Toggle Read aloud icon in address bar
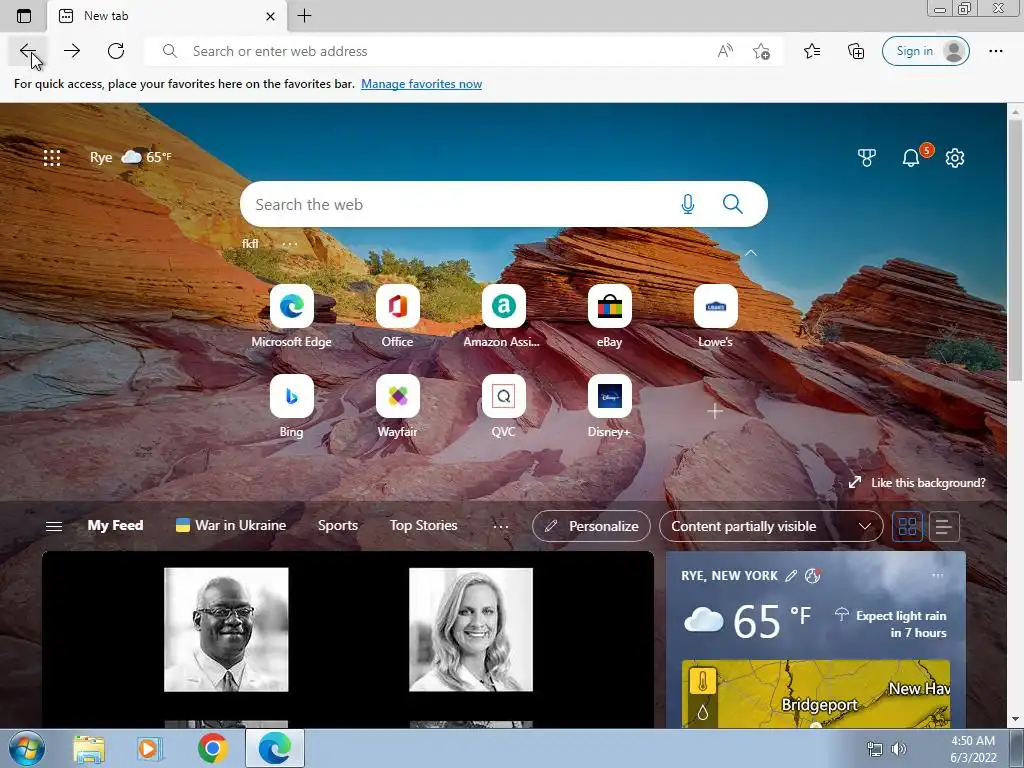This screenshot has height=768, width=1024. point(725,51)
